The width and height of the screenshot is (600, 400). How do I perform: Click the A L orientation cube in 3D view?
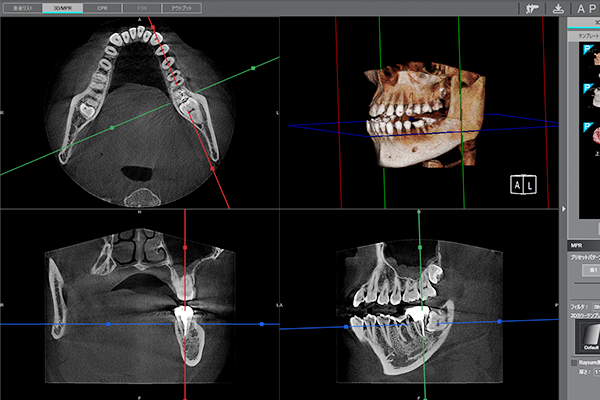(523, 185)
